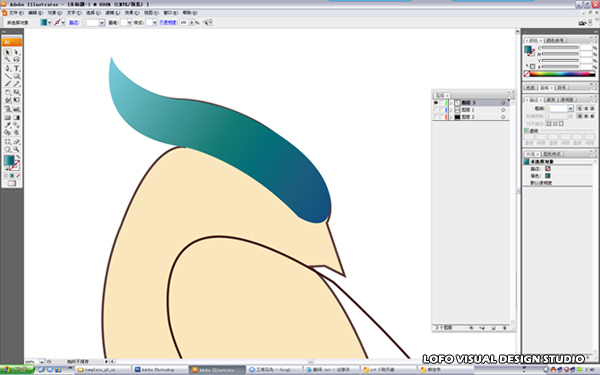Select the Rotate tool
Image resolution: width=600 pixels, height=375 pixels.
(7, 92)
